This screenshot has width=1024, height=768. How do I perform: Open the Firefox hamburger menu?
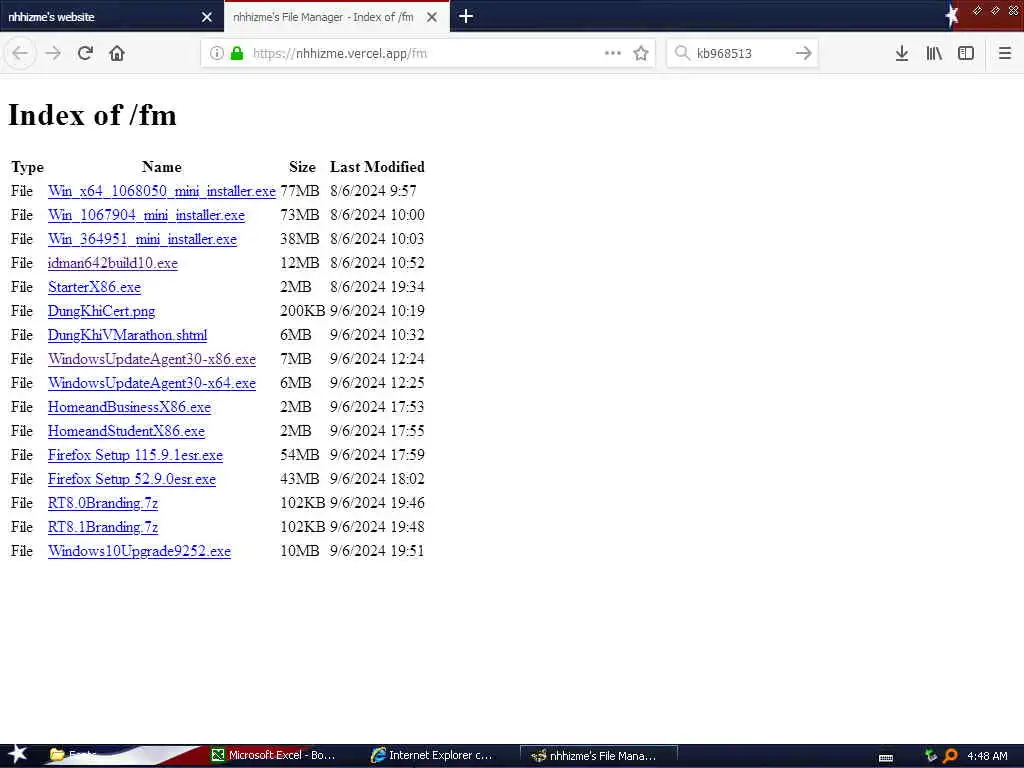coord(1005,53)
